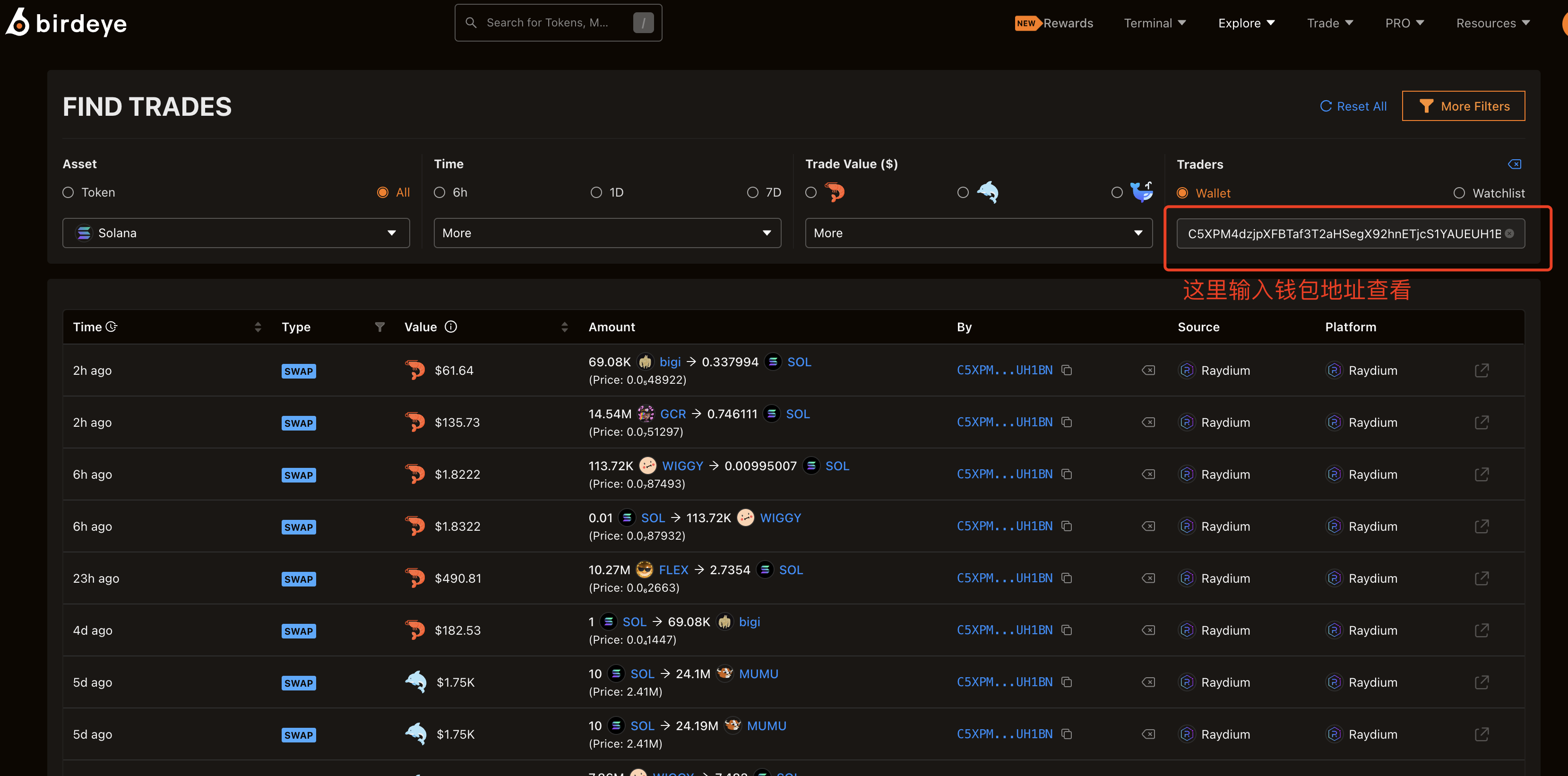
Task: Open transaction link for the first 5d ago swap
Action: pyautogui.click(x=1482, y=681)
